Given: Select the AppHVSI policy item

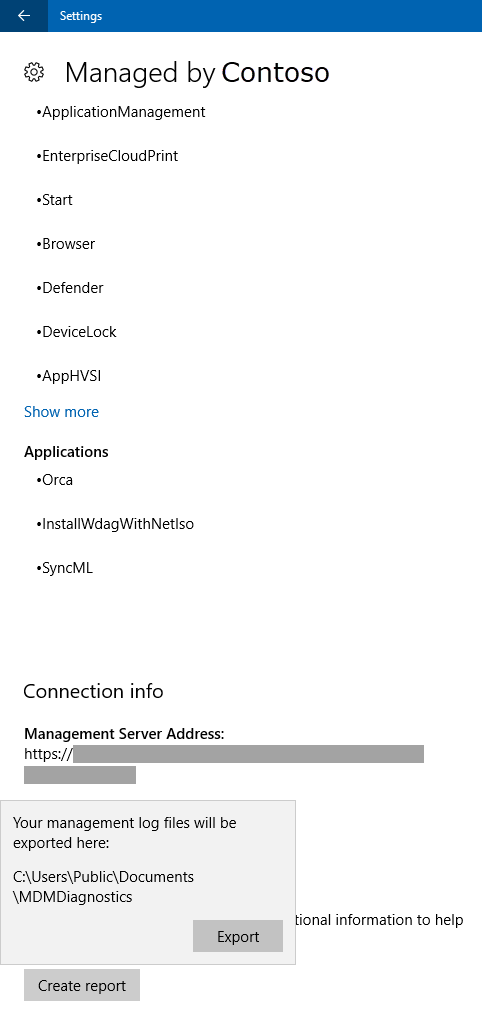Looking at the screenshot, I should click(x=69, y=376).
